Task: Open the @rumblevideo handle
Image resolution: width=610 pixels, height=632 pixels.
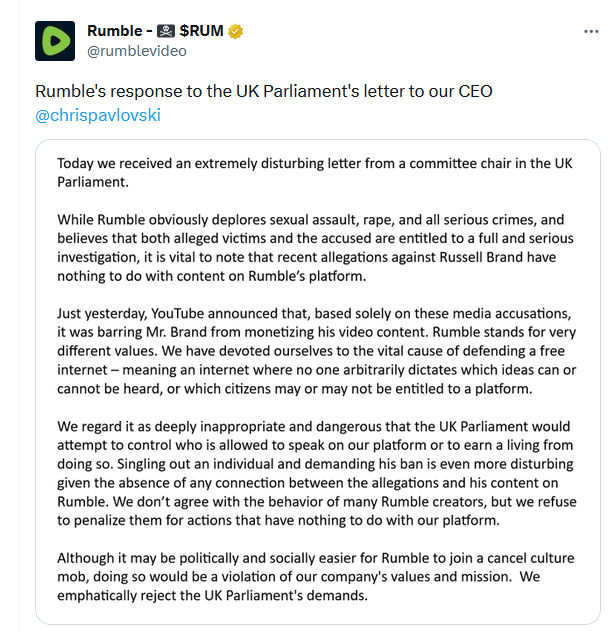Action: (x=137, y=51)
